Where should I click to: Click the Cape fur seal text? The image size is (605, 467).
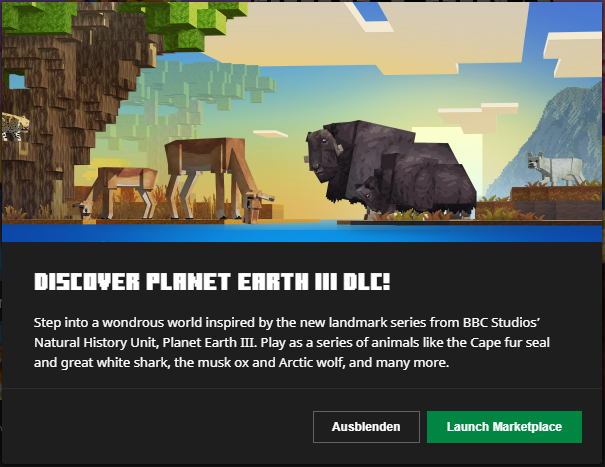[x=510, y=342]
